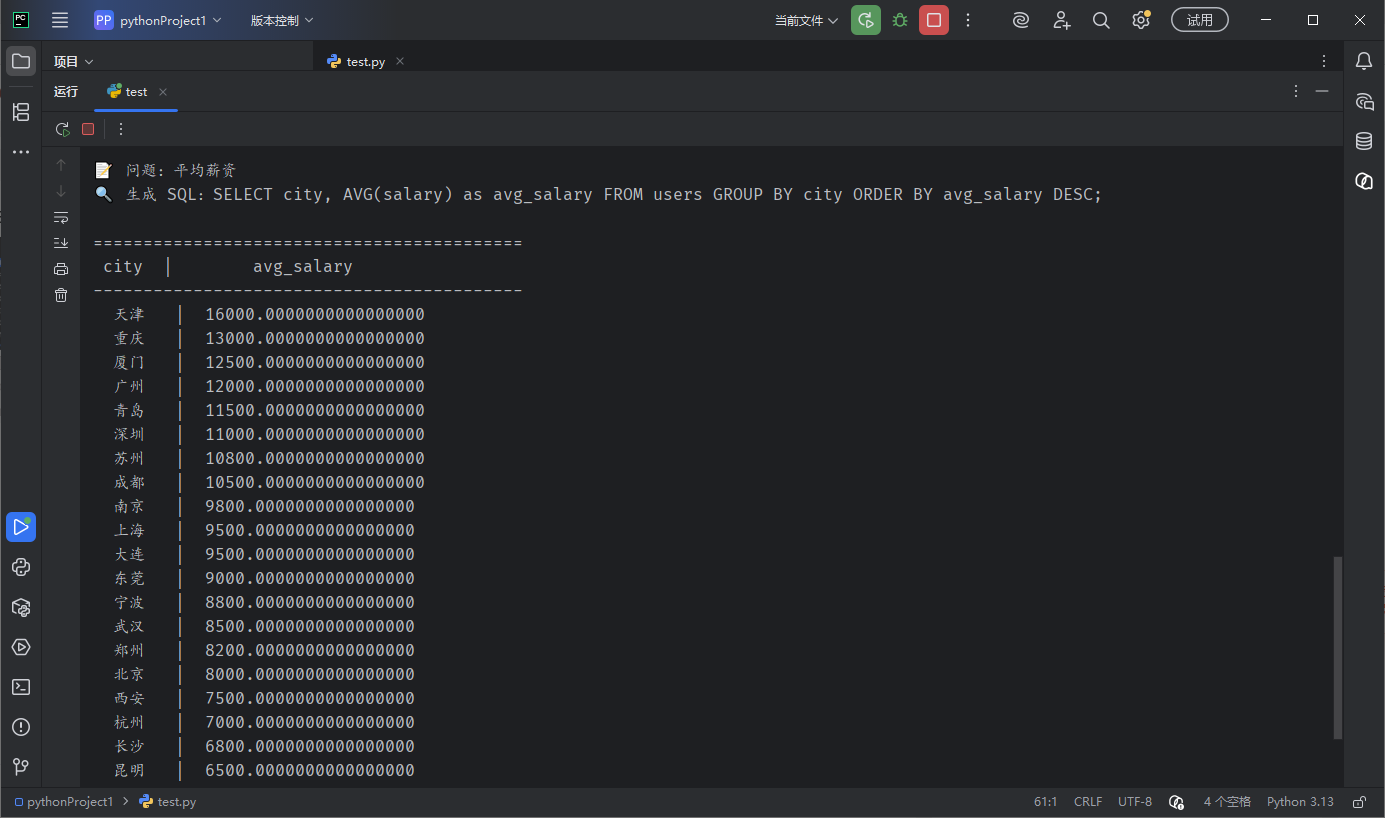Open the Python 3.13 interpreter selector
The height and width of the screenshot is (818, 1385).
(x=1300, y=802)
